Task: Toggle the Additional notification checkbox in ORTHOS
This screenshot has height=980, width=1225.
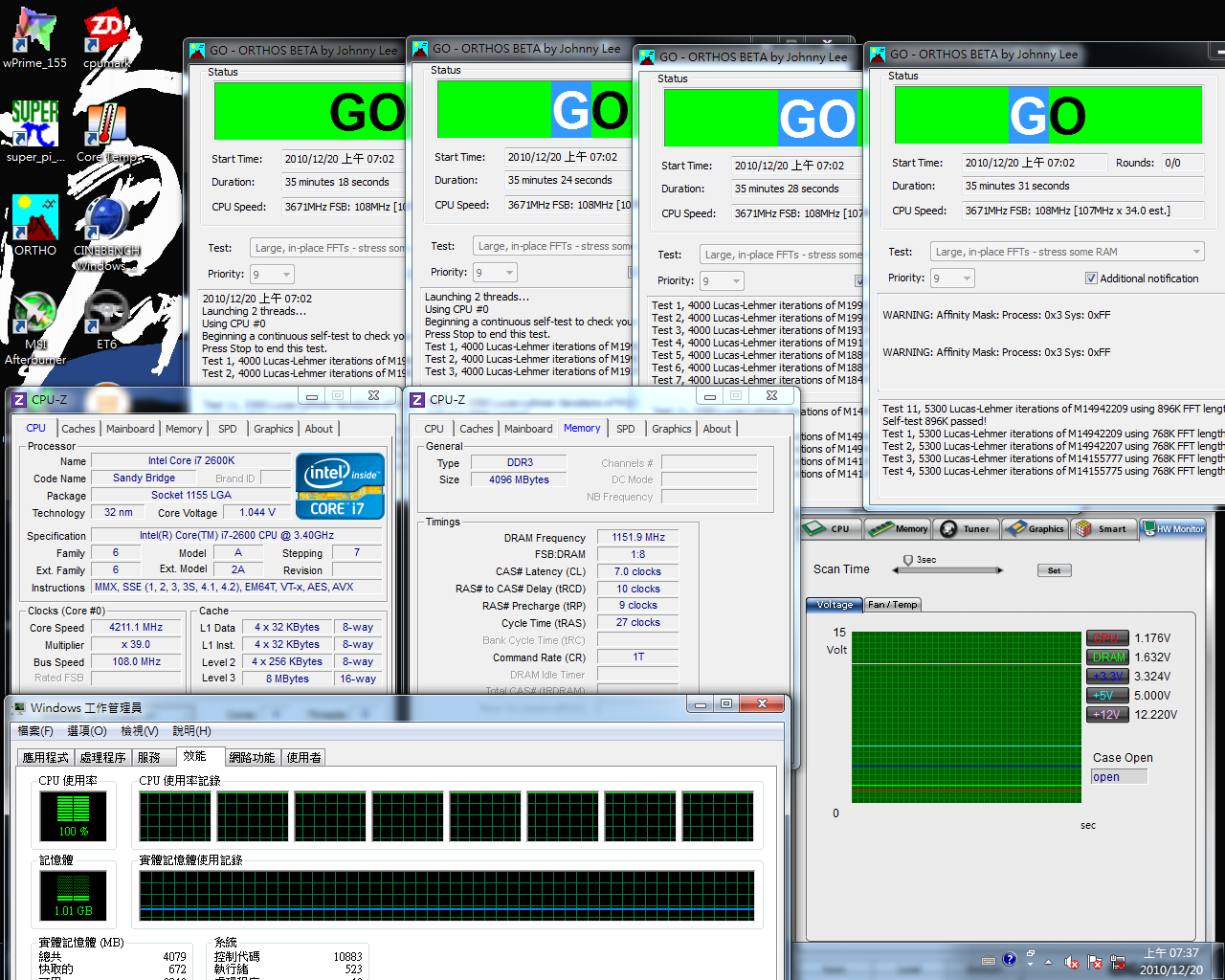Action: tap(1091, 278)
